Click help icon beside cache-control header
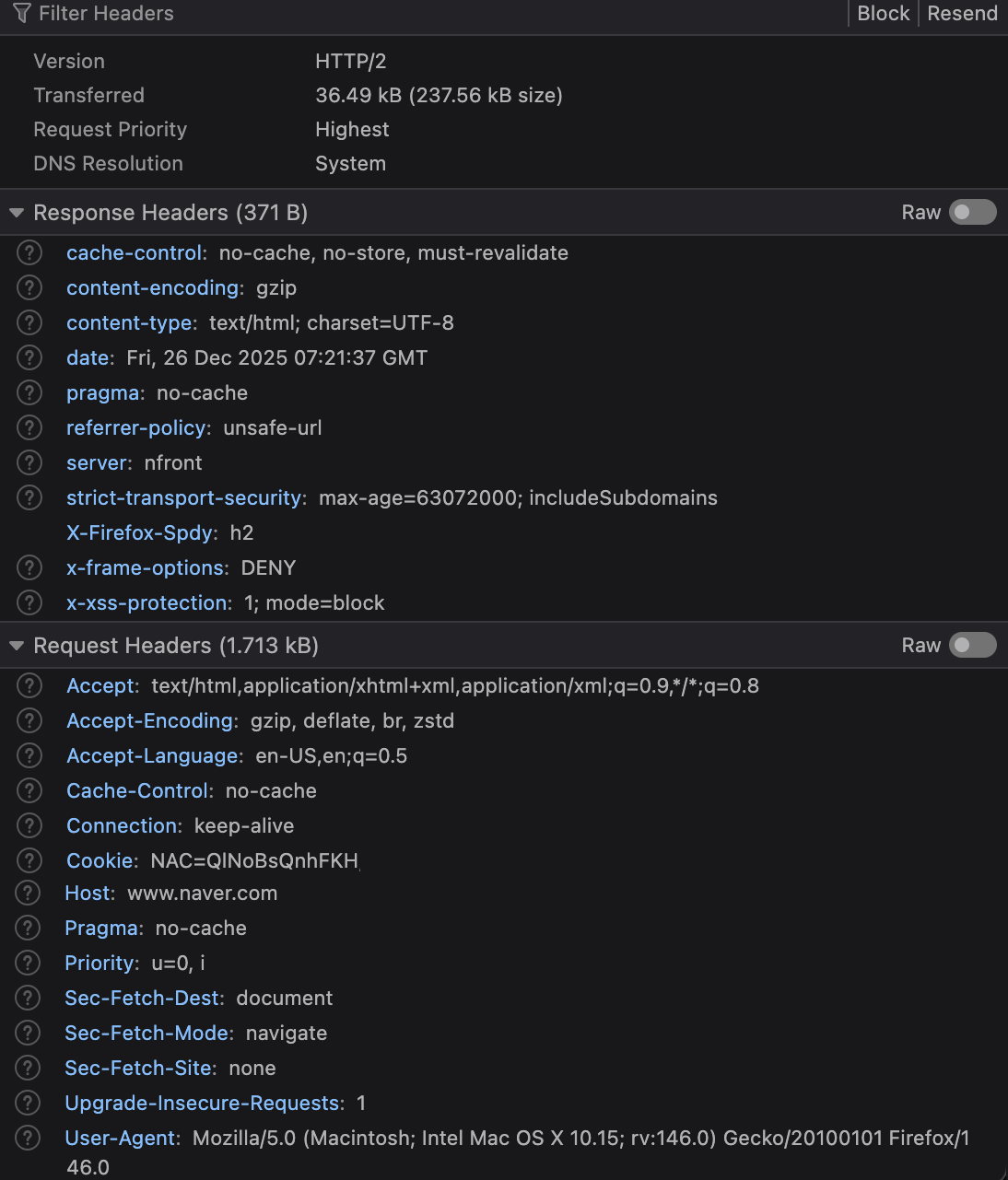1008x1180 pixels. [29, 252]
